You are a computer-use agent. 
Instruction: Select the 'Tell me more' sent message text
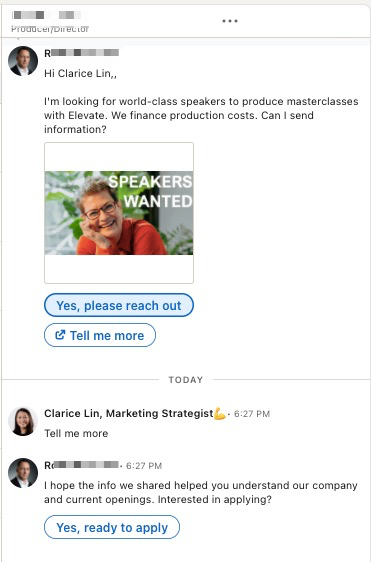76,433
